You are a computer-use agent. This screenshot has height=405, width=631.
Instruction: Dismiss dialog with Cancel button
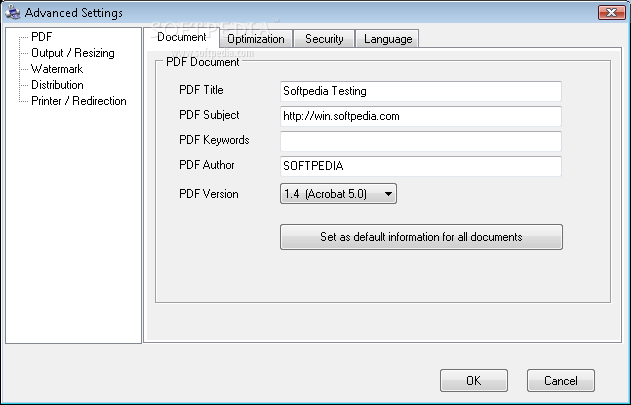point(561,380)
